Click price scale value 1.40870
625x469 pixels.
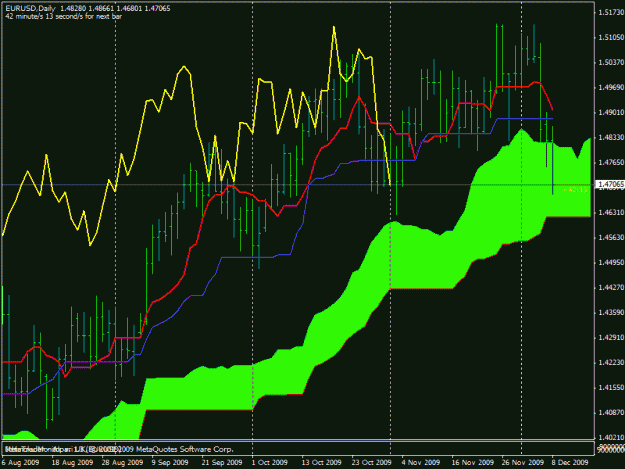pos(611,413)
